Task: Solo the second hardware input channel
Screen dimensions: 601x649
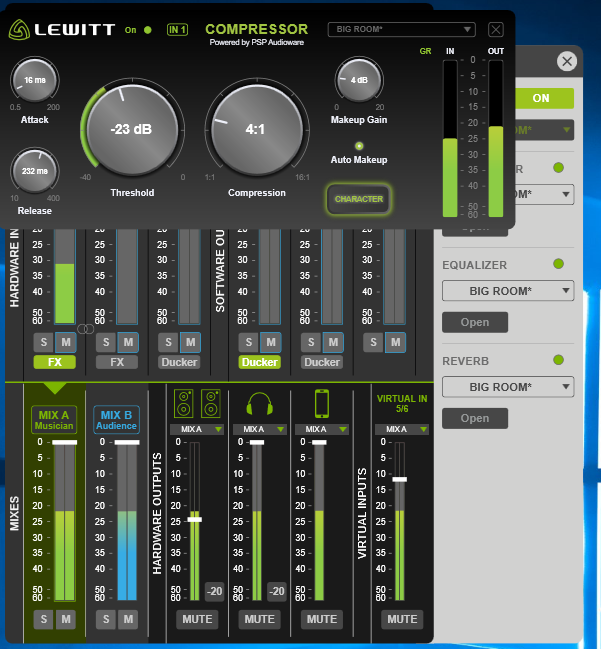Action: [x=106, y=342]
